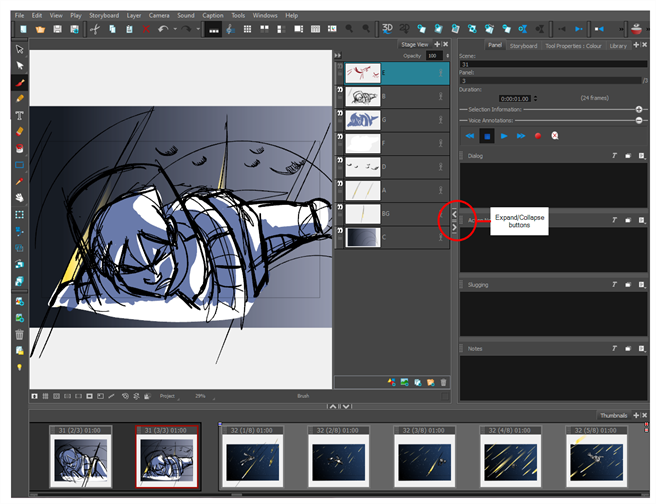Screen dimensions: 656x504
Task: Select the Contour Editor arrow tool
Action: pos(20,66)
